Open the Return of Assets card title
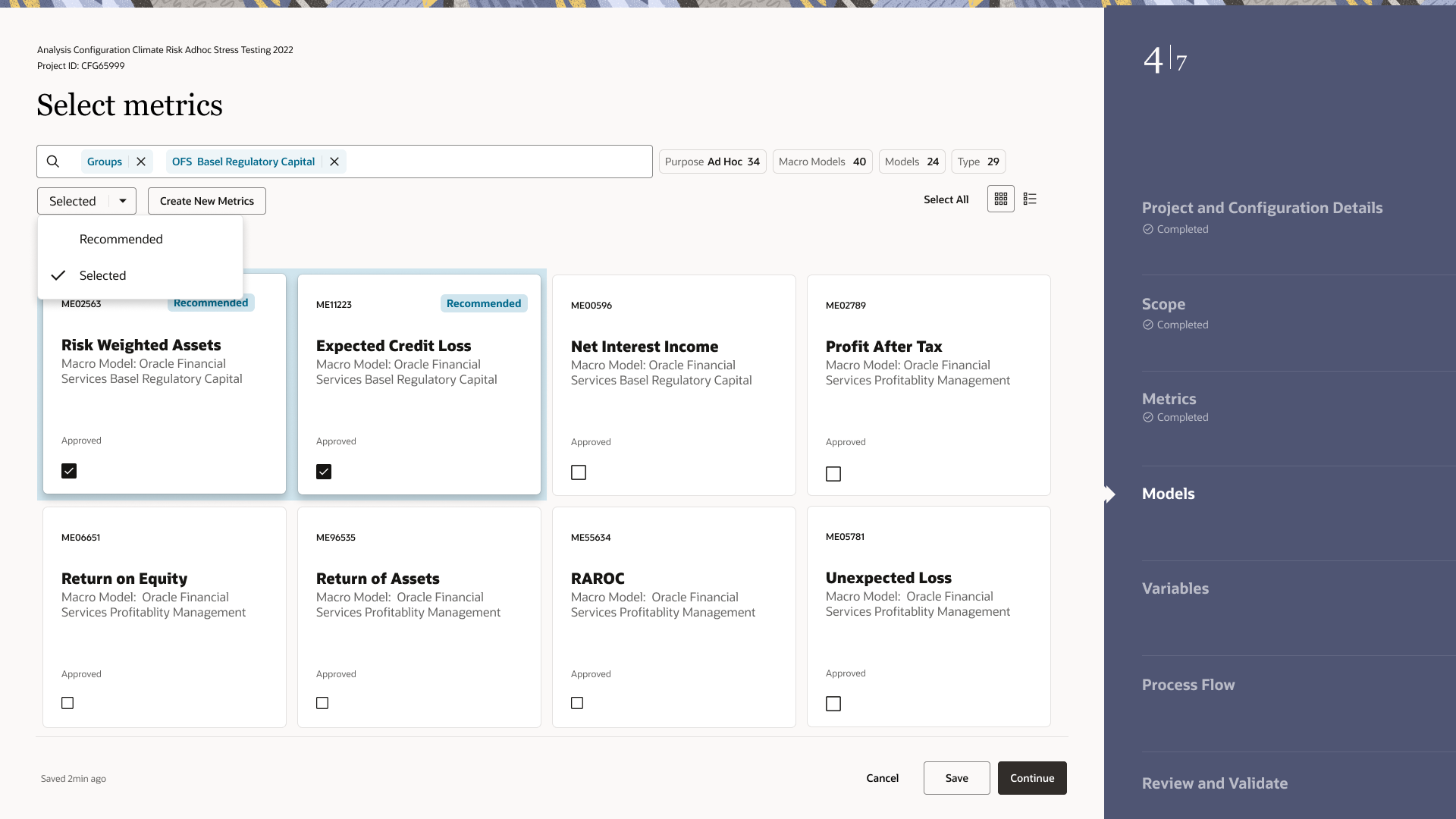 (378, 579)
